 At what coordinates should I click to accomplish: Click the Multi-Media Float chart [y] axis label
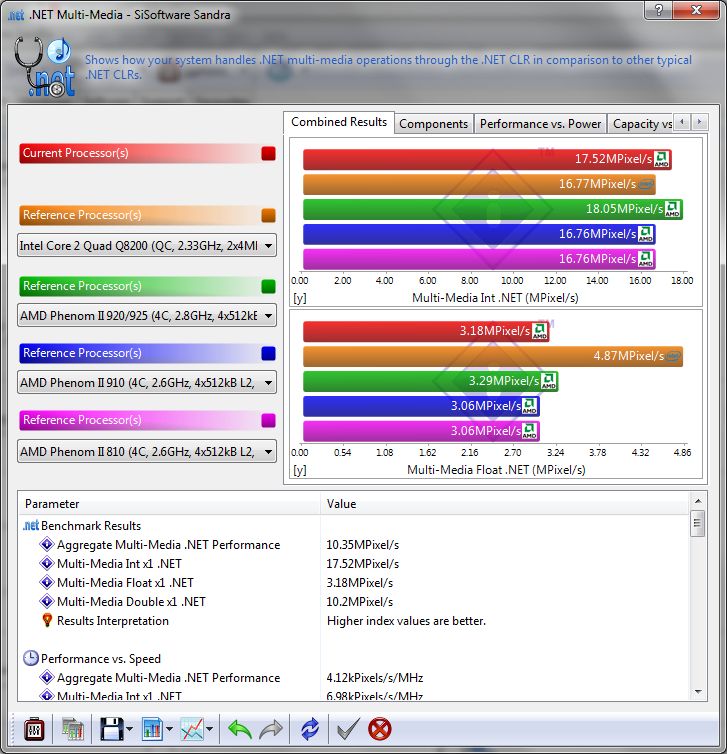(x=300, y=470)
